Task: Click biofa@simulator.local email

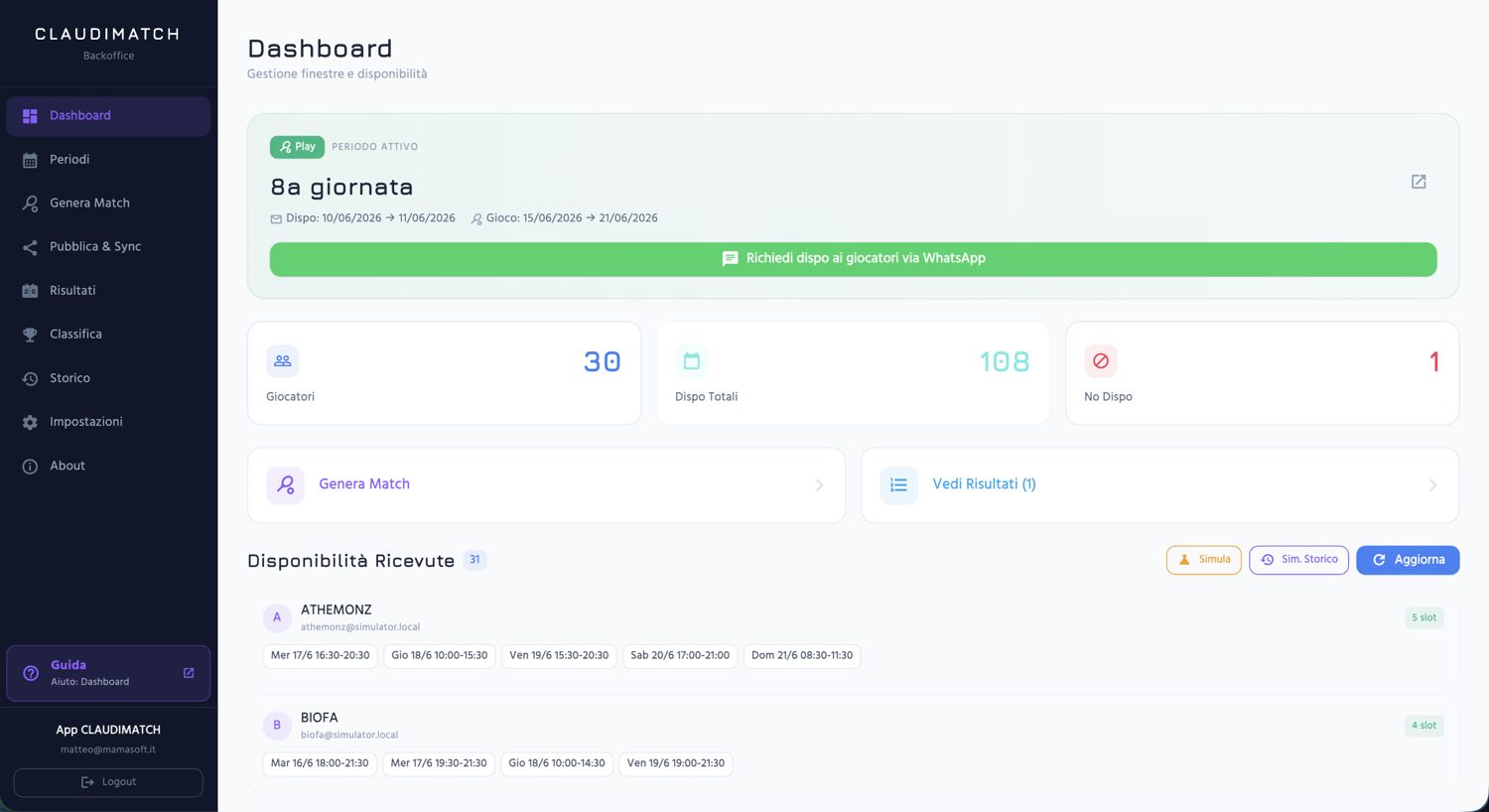Action: 349,736
